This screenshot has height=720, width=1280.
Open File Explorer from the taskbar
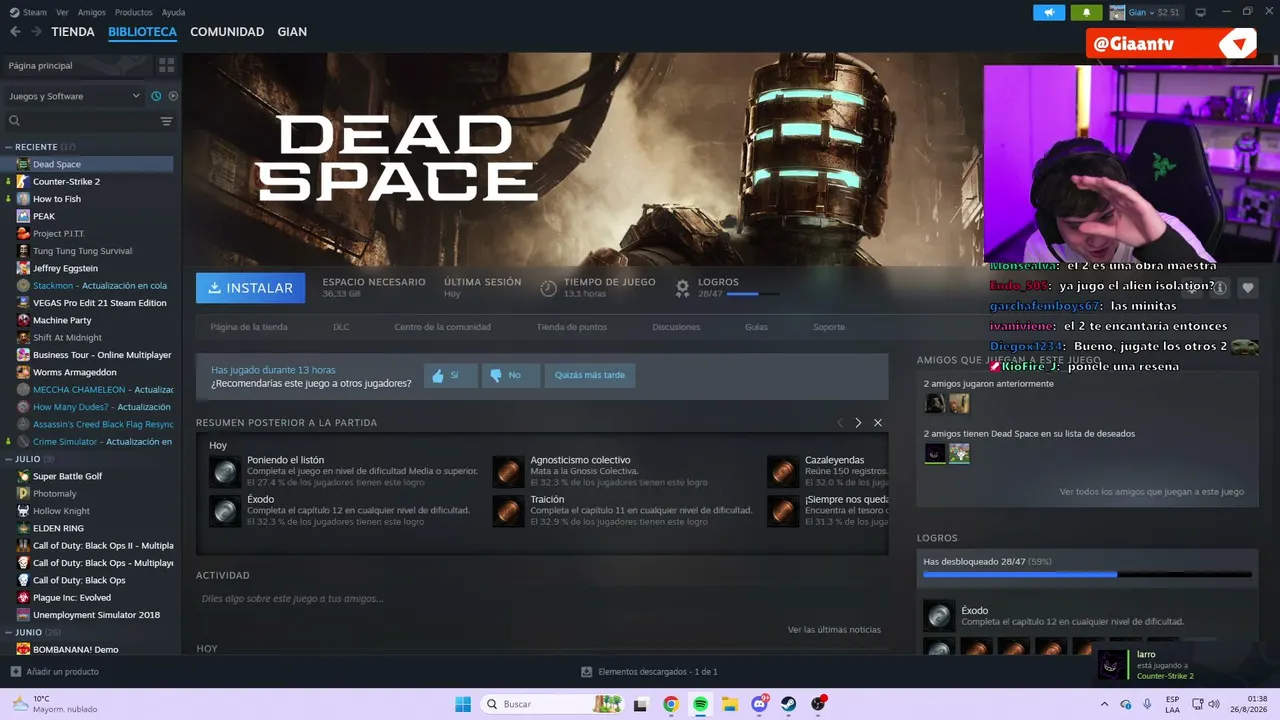(730, 704)
